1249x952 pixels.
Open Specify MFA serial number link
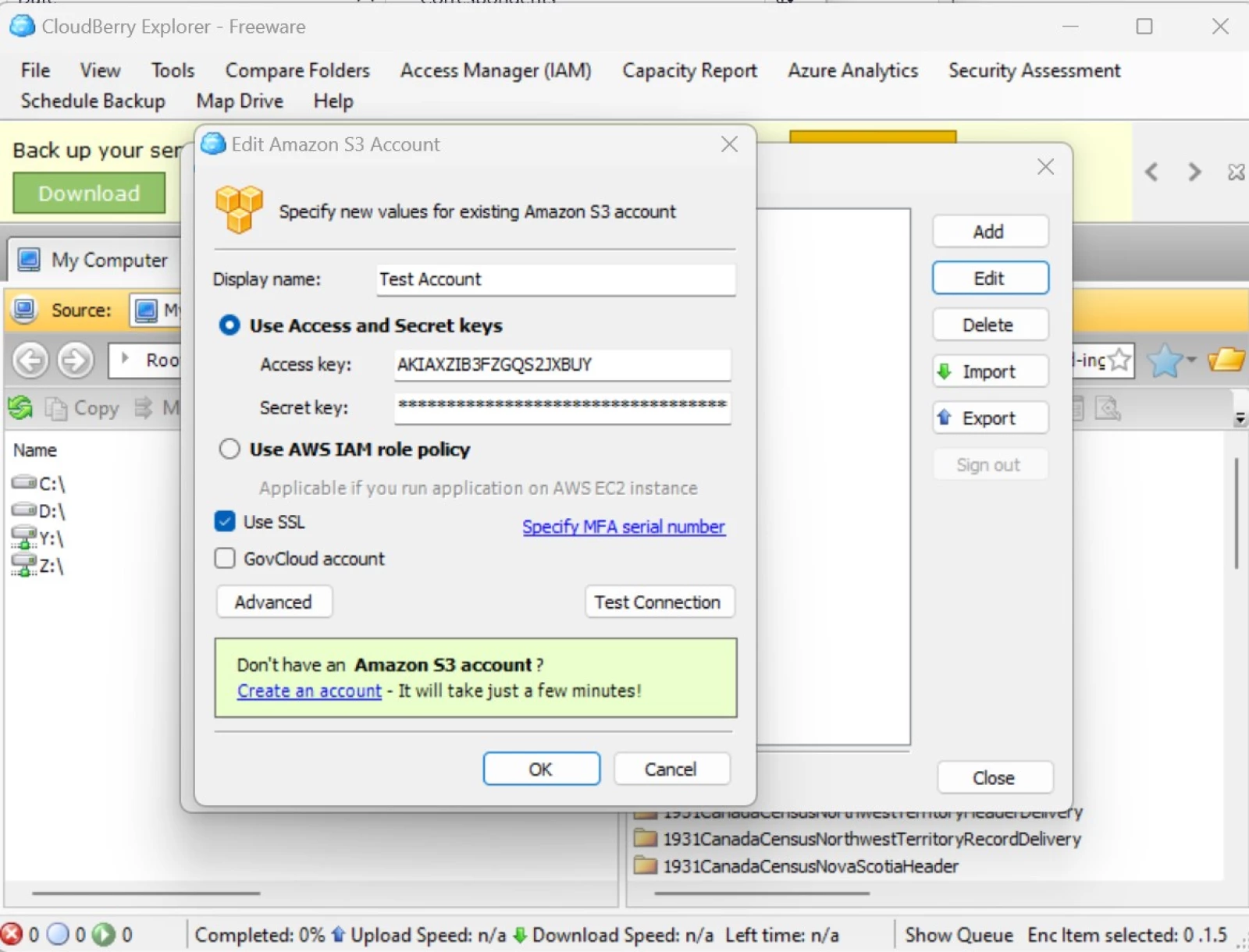(624, 527)
